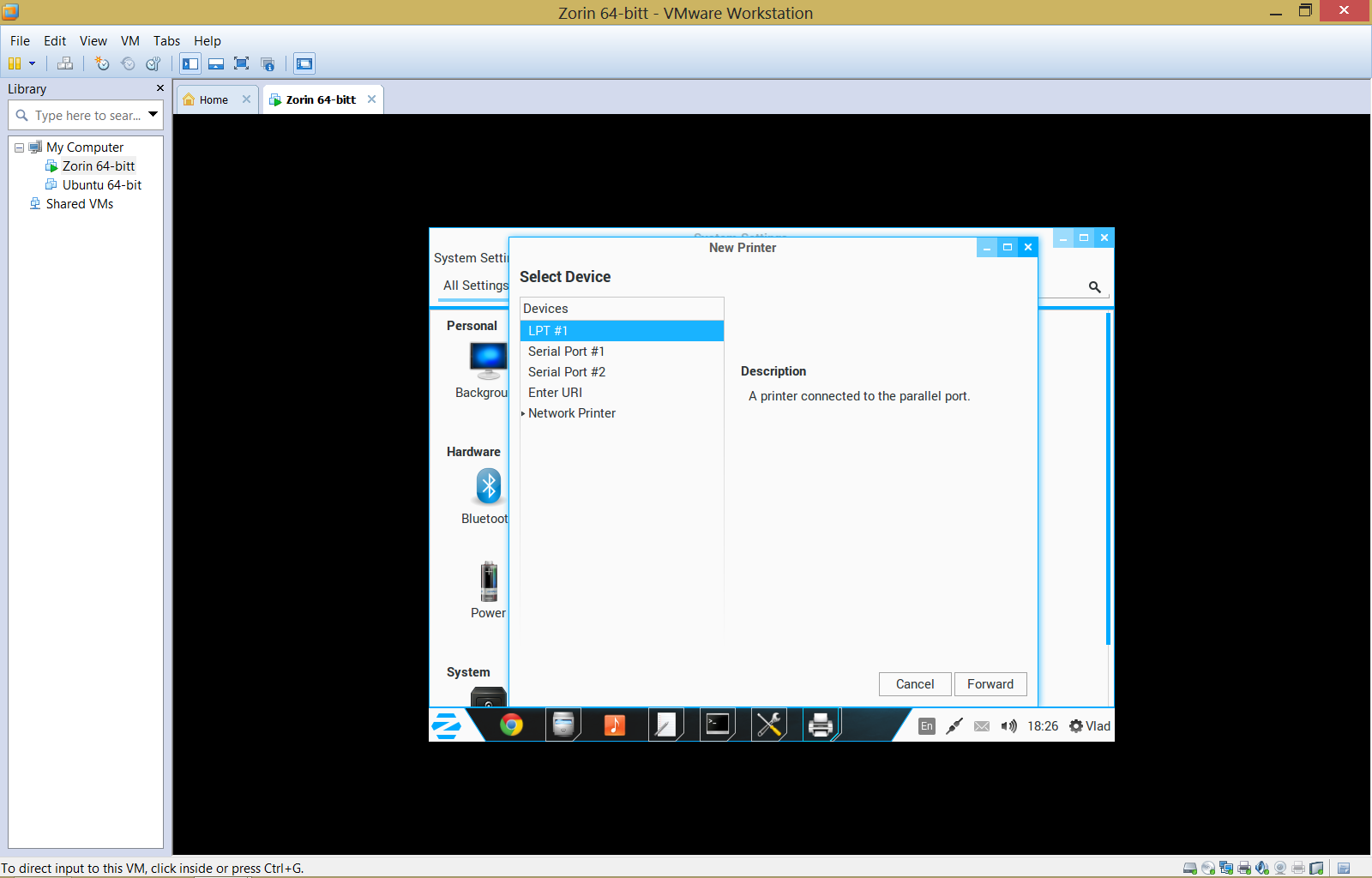Expand the Network Printer device entry

523,413
